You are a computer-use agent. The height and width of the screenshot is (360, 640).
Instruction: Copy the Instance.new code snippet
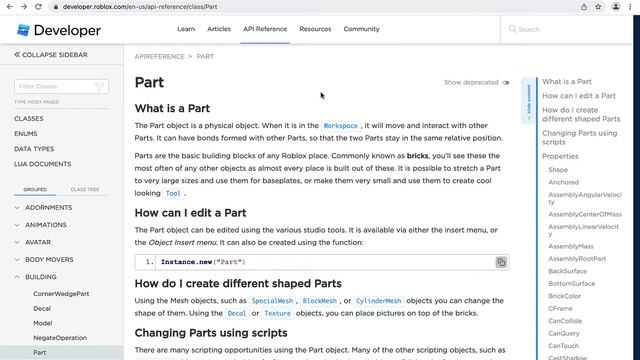(501, 262)
